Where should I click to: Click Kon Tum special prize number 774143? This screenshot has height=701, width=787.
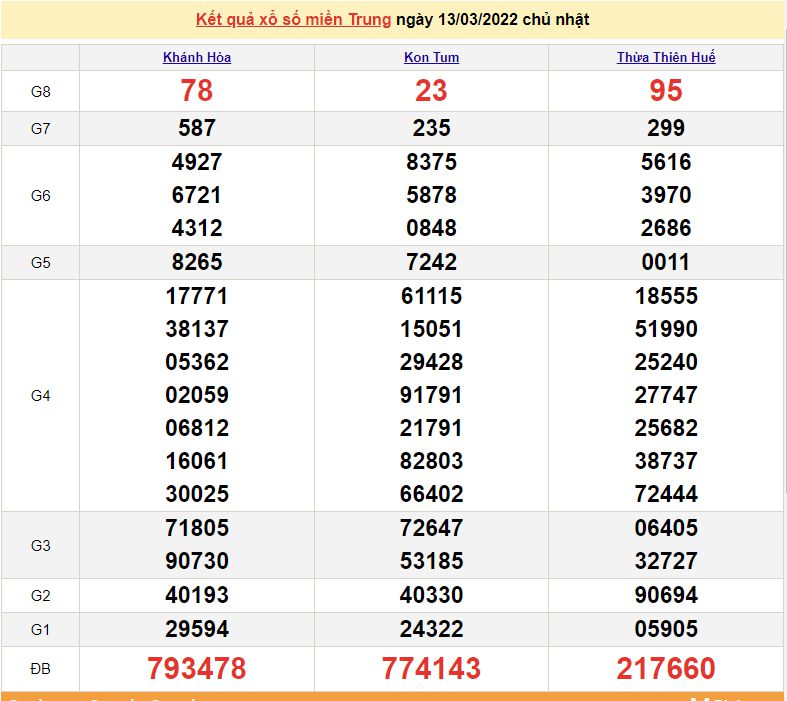click(x=431, y=668)
